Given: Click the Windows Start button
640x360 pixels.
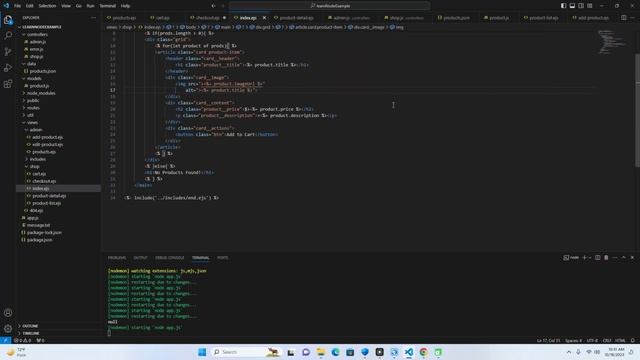Looking at the screenshot, I should click(202, 352).
